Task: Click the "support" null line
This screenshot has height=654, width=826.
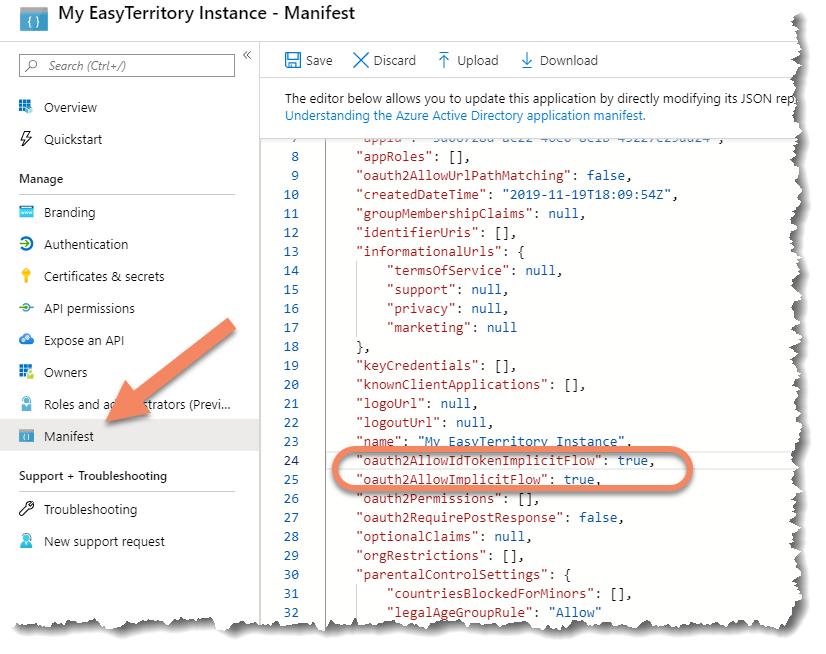Action: 448,289
